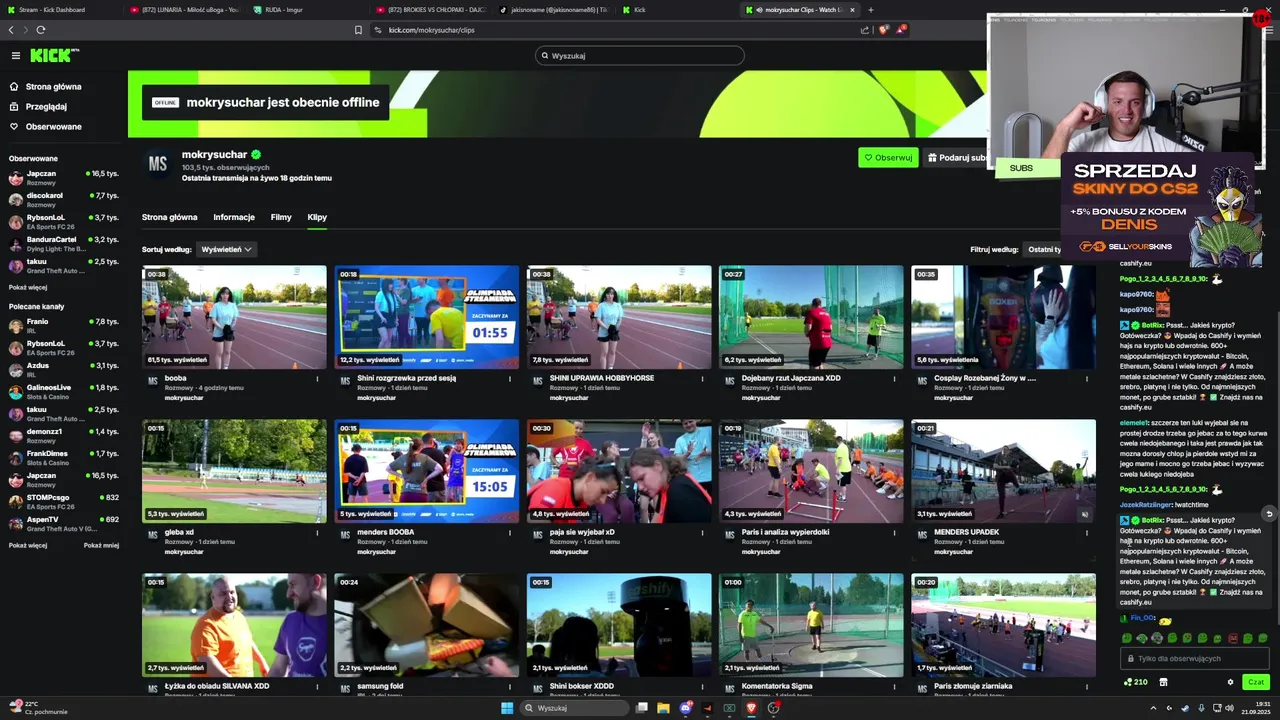Viewport: 1280px width, 720px height.
Task: Toggle the Obserwuj follow button
Action: coord(888,157)
